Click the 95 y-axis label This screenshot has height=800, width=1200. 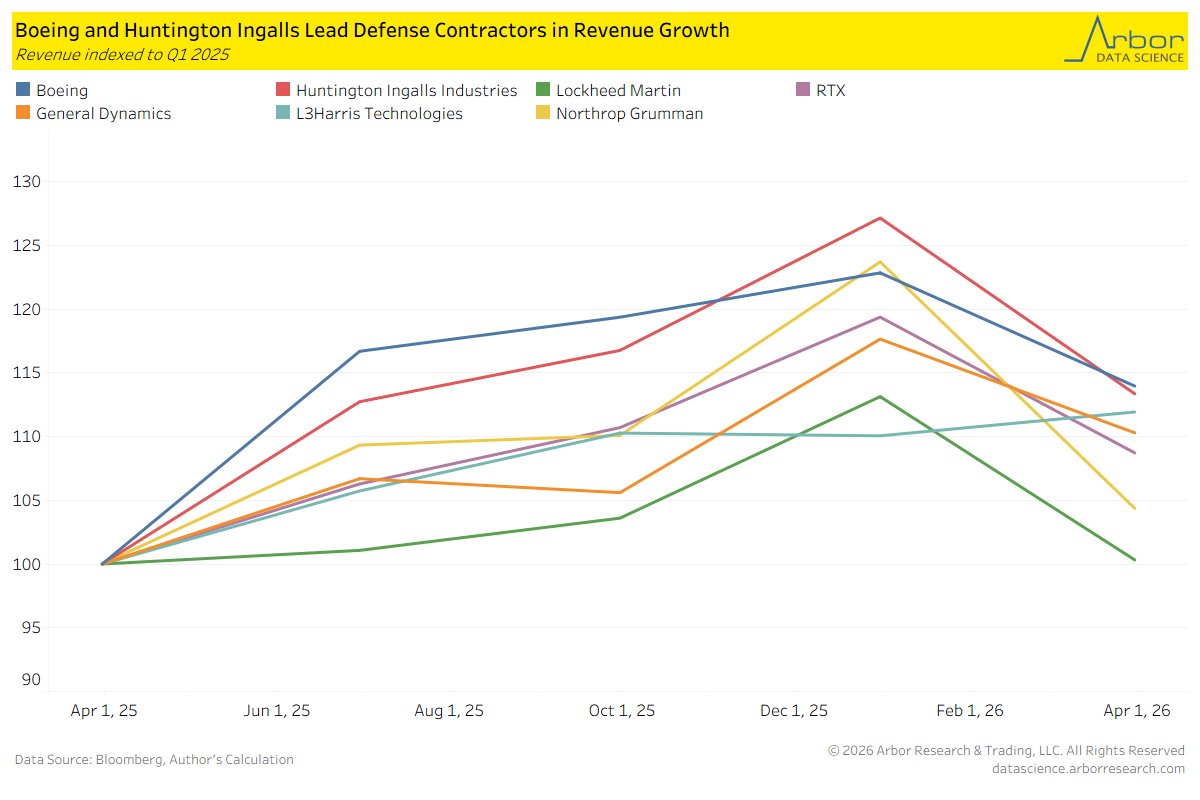pos(30,628)
